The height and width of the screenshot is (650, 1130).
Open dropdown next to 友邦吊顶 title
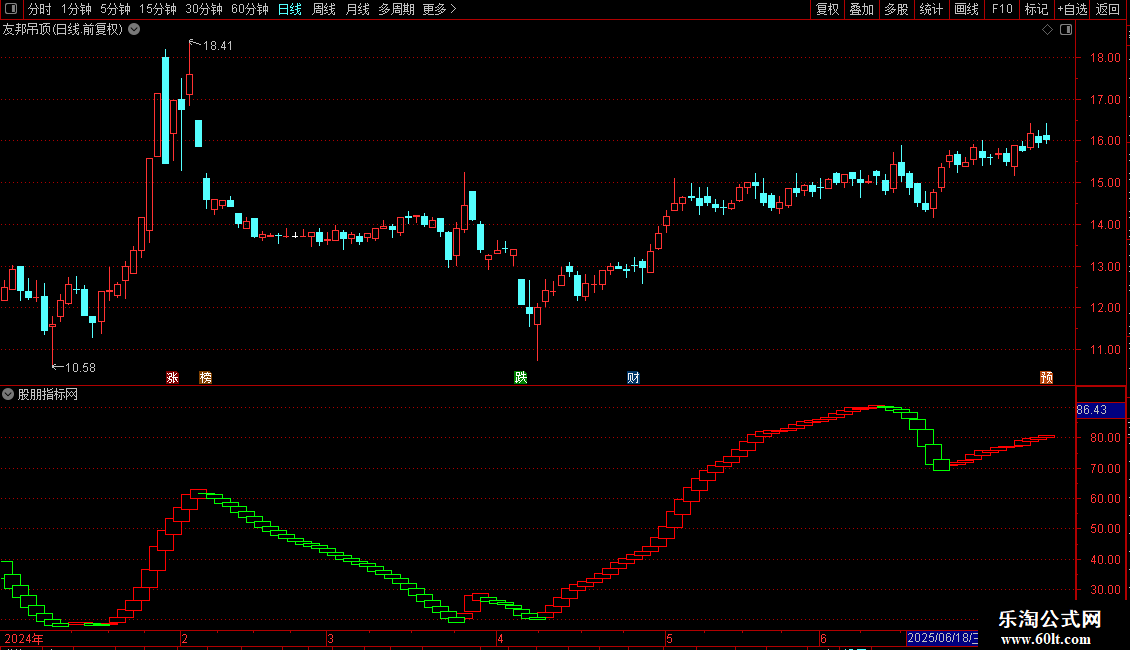click(x=134, y=30)
